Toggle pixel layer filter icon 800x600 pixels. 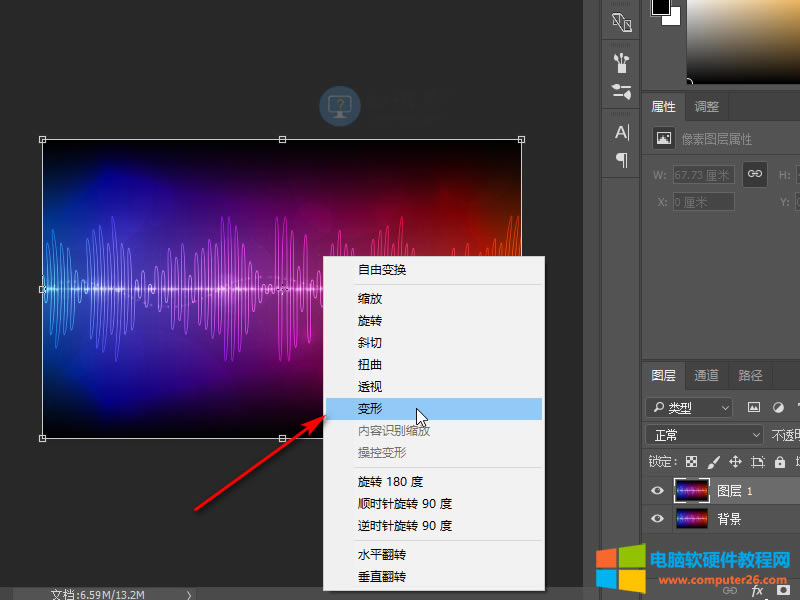754,407
